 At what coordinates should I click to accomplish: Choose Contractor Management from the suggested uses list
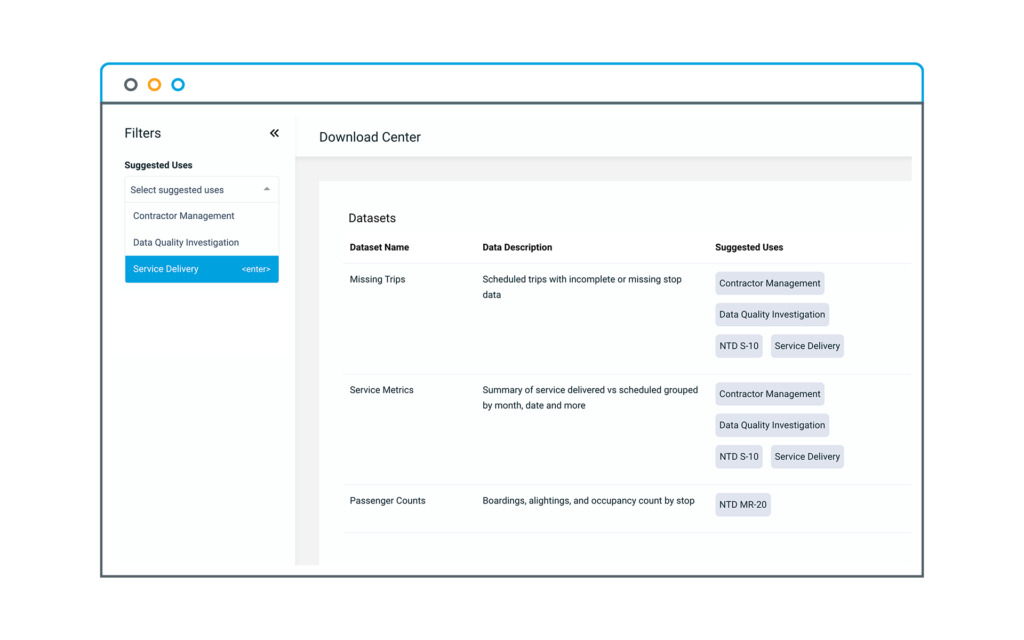[183, 216]
